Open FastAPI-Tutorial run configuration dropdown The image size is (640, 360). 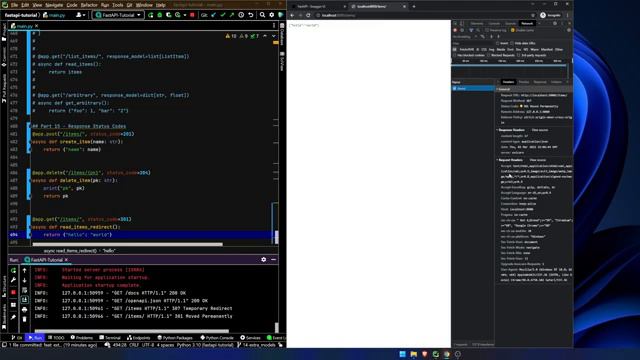tap(118, 15)
